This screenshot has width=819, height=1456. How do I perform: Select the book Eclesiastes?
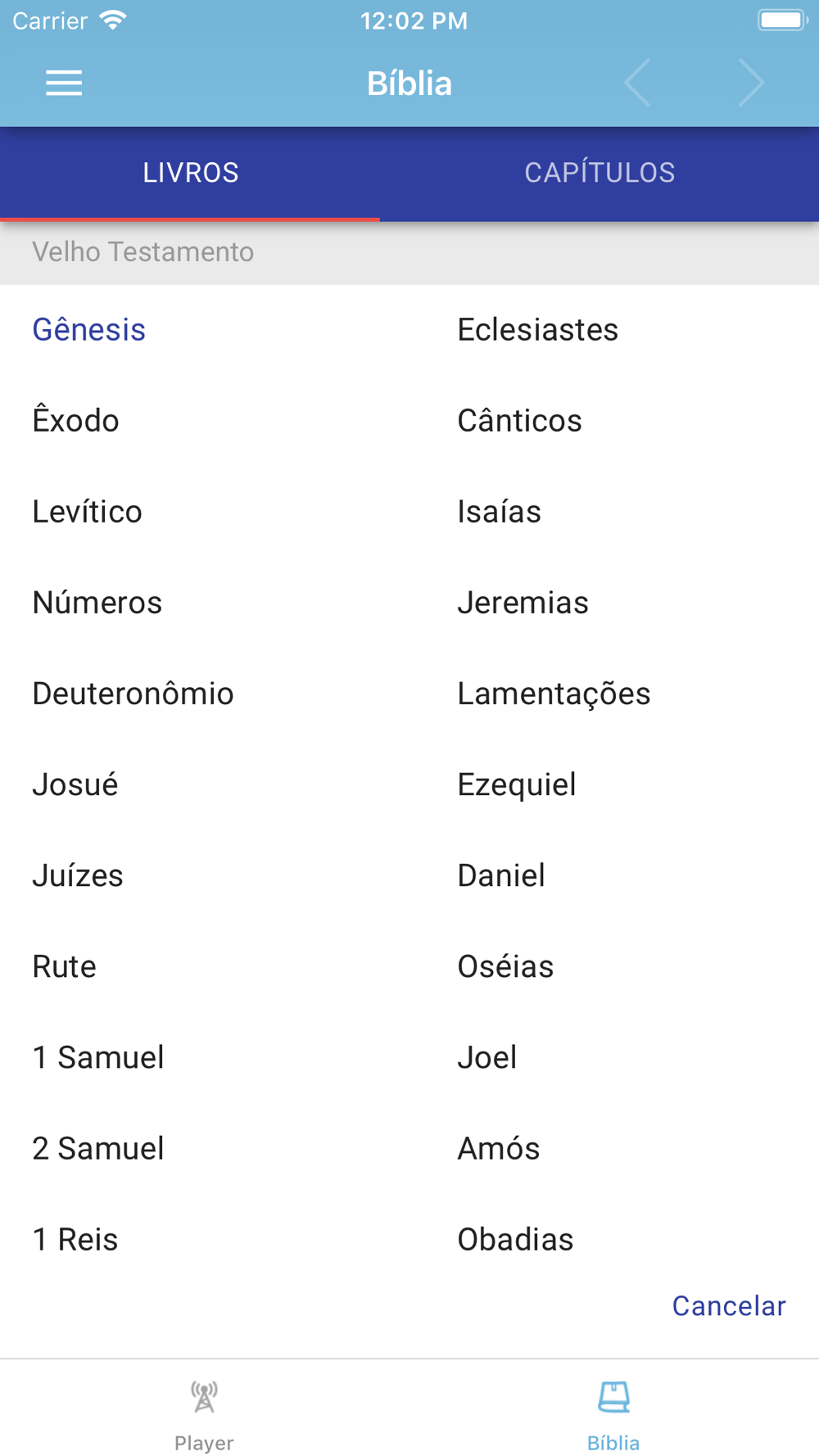point(537,330)
